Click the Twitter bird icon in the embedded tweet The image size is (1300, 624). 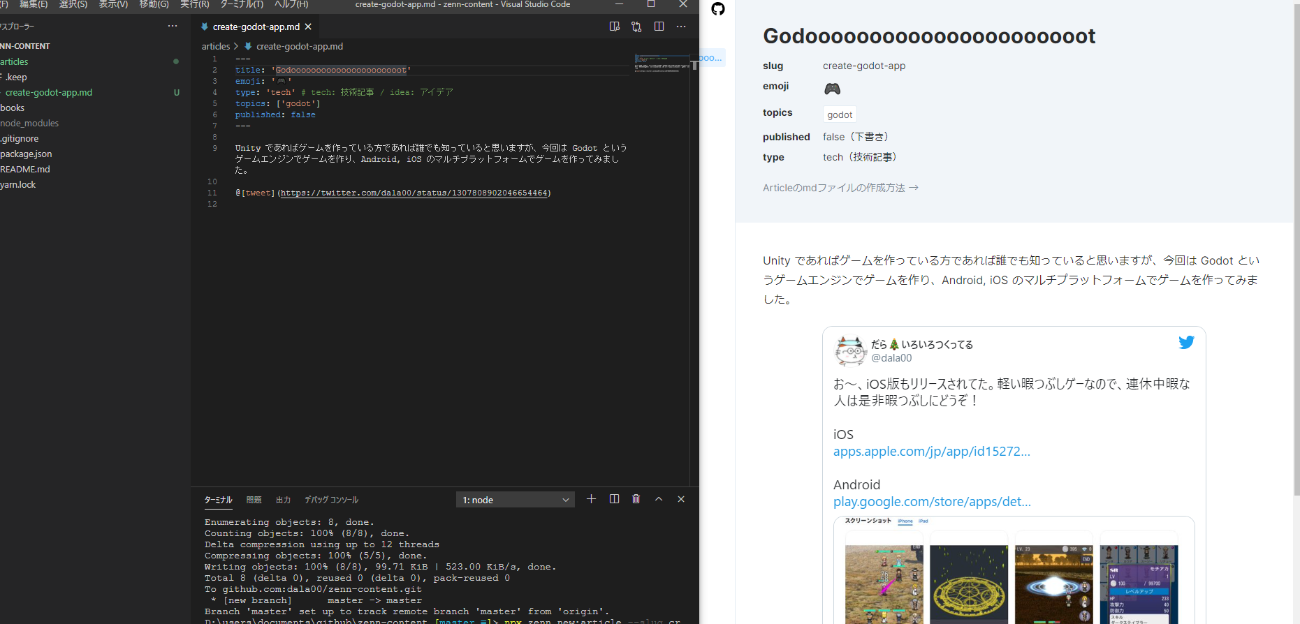pyautogui.click(x=1186, y=342)
